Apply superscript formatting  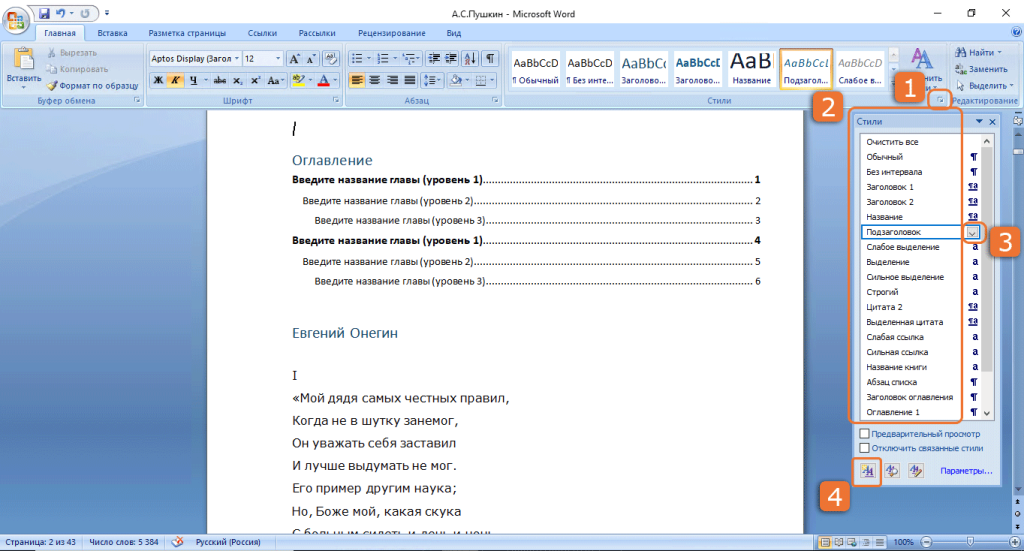click(x=255, y=80)
